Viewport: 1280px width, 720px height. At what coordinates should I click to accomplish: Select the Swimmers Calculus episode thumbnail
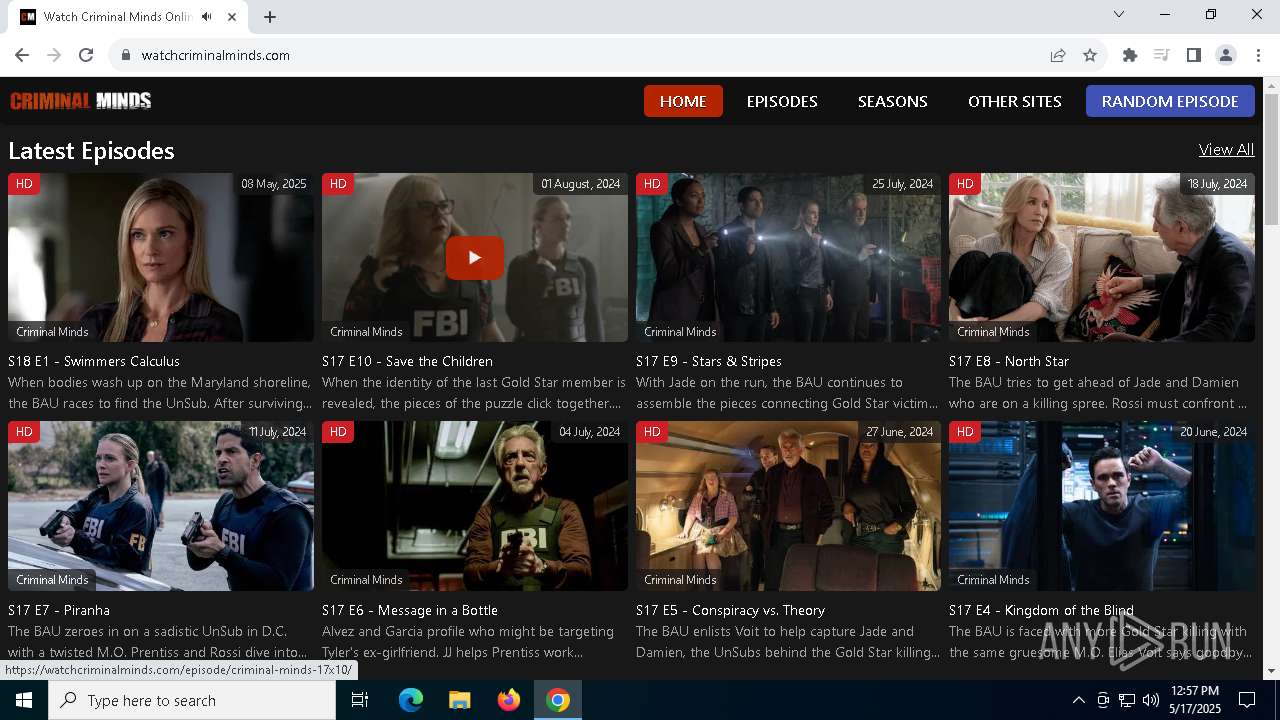[x=161, y=258]
